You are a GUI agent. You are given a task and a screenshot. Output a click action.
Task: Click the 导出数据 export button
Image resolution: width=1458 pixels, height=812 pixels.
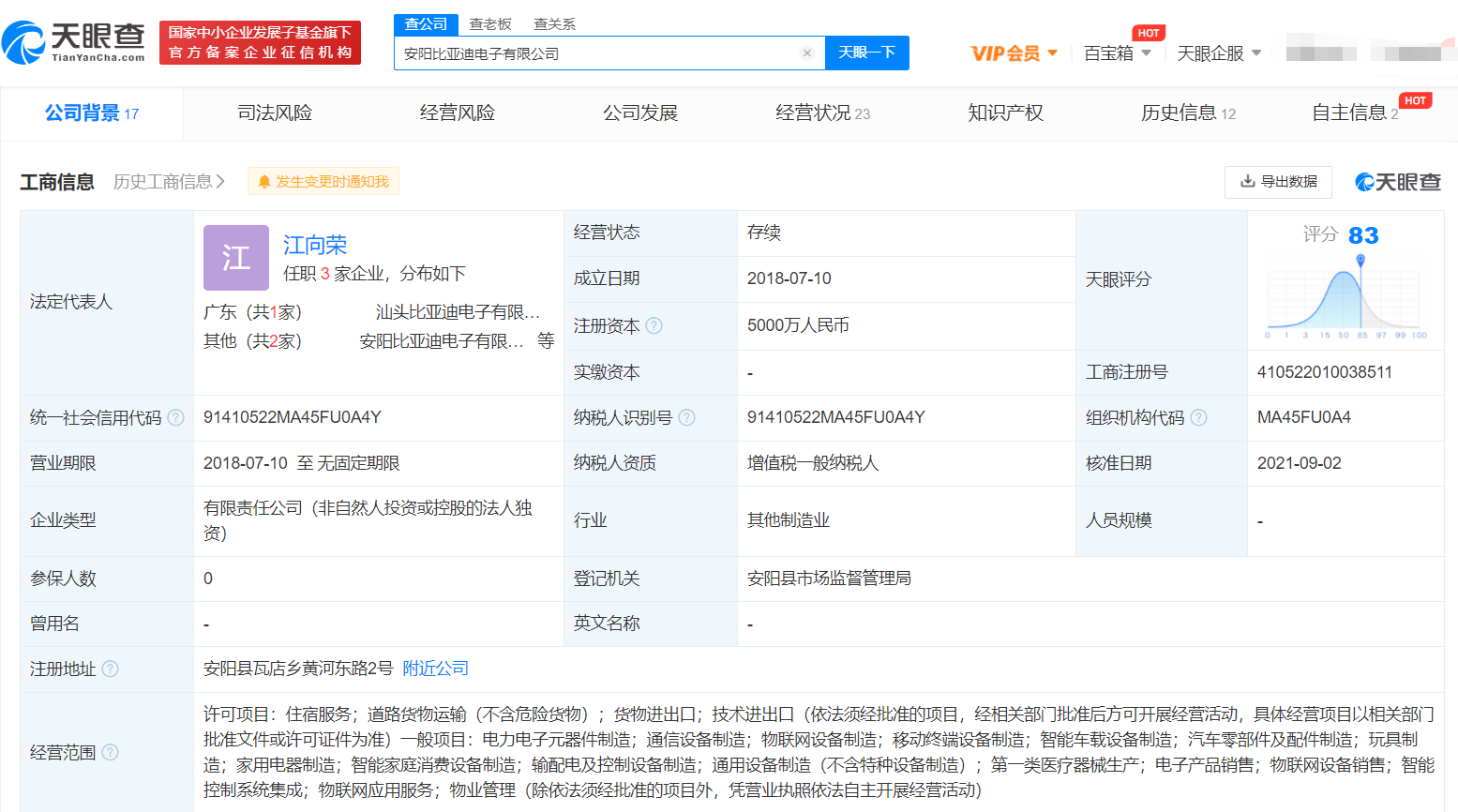point(1278,182)
